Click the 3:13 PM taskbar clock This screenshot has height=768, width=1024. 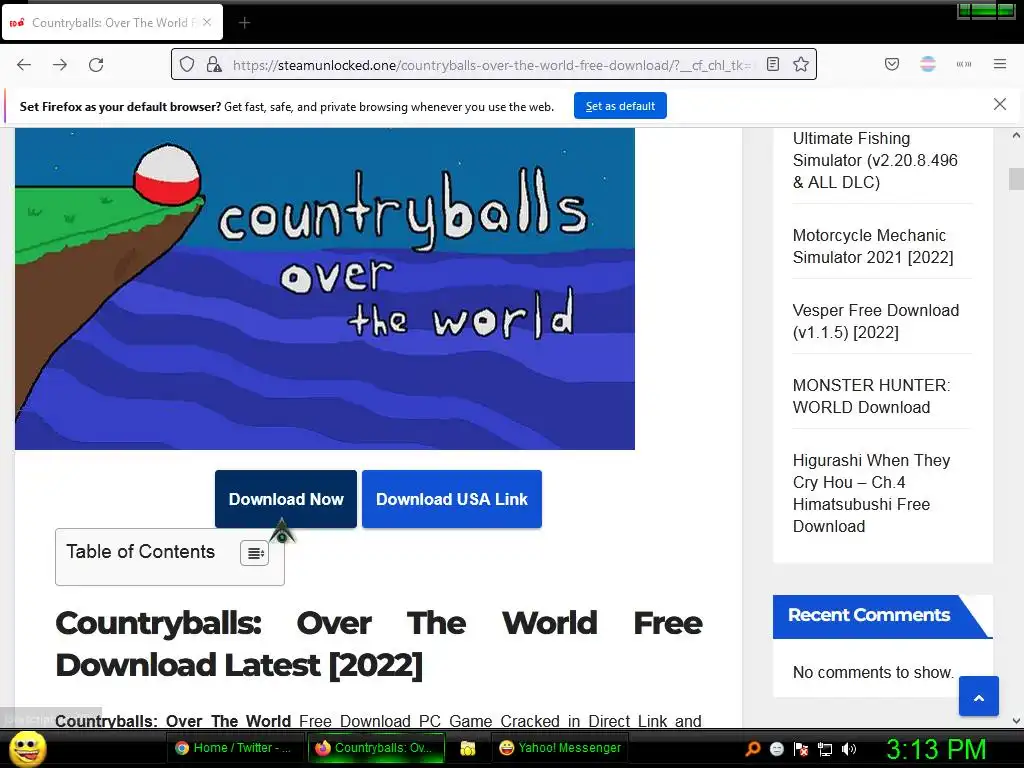point(936,749)
